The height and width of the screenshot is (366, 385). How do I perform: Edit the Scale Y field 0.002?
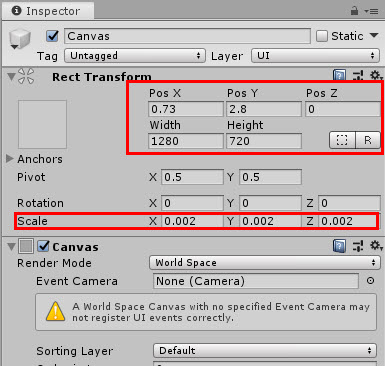pos(270,221)
